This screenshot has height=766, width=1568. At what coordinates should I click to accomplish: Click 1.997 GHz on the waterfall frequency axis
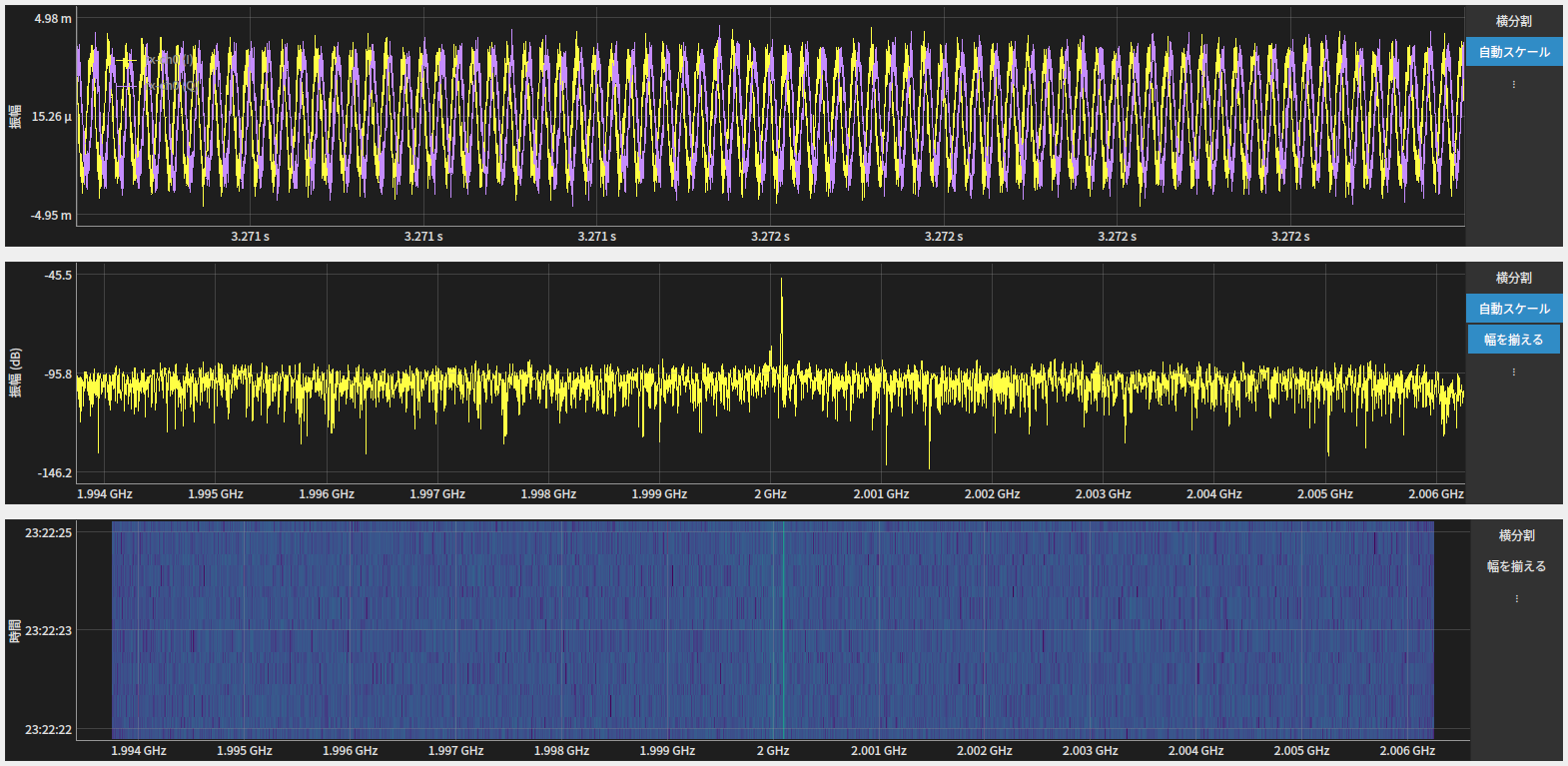tap(456, 751)
